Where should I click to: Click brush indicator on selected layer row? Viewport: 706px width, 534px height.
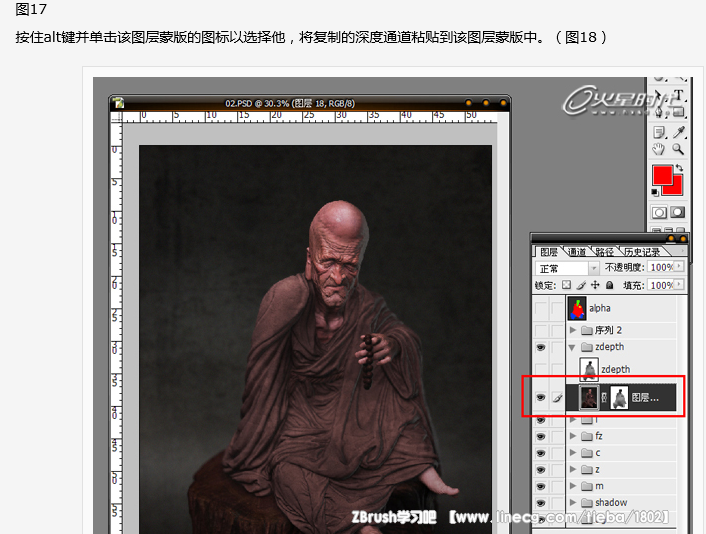point(557,398)
